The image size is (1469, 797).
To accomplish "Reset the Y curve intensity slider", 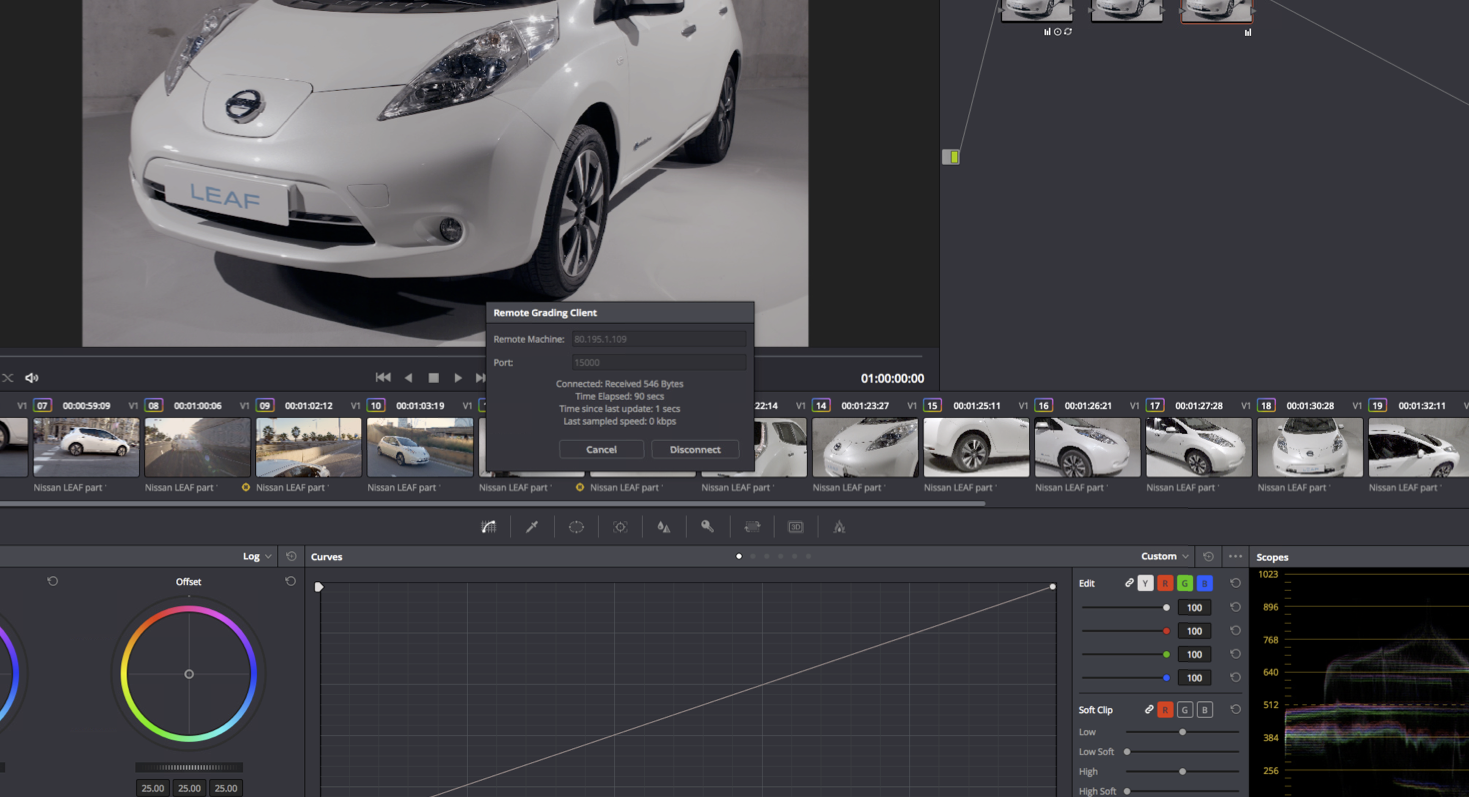I will pyautogui.click(x=1235, y=607).
